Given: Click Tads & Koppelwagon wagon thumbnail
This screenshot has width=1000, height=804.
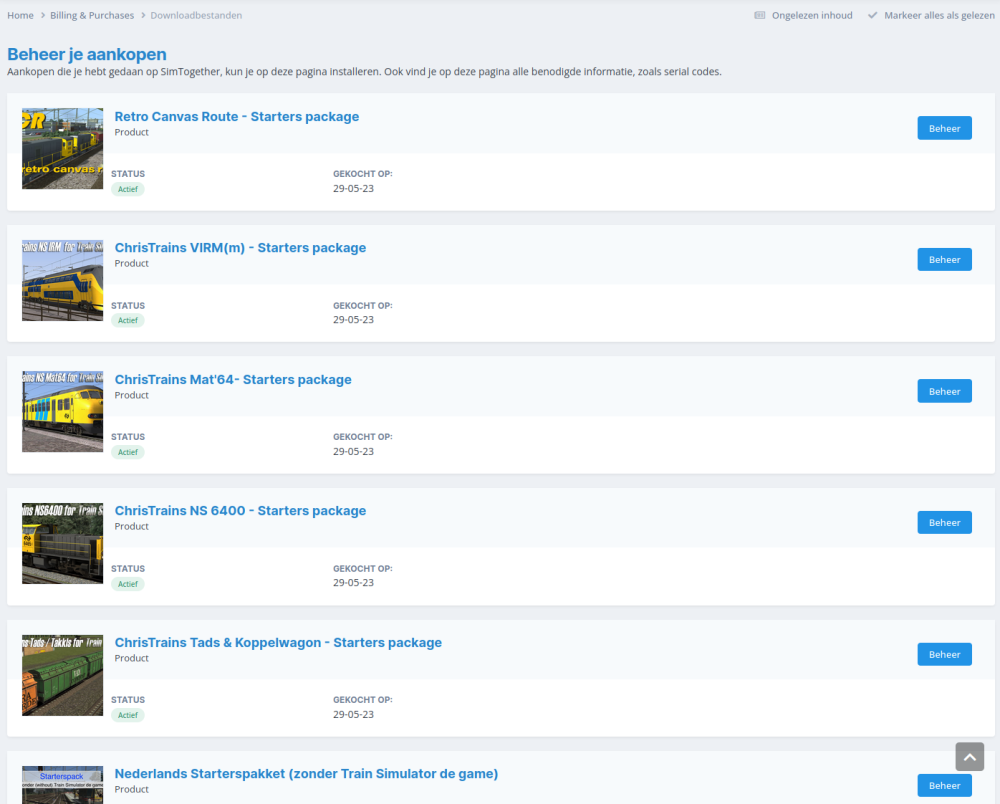Looking at the screenshot, I should click(x=62, y=674).
